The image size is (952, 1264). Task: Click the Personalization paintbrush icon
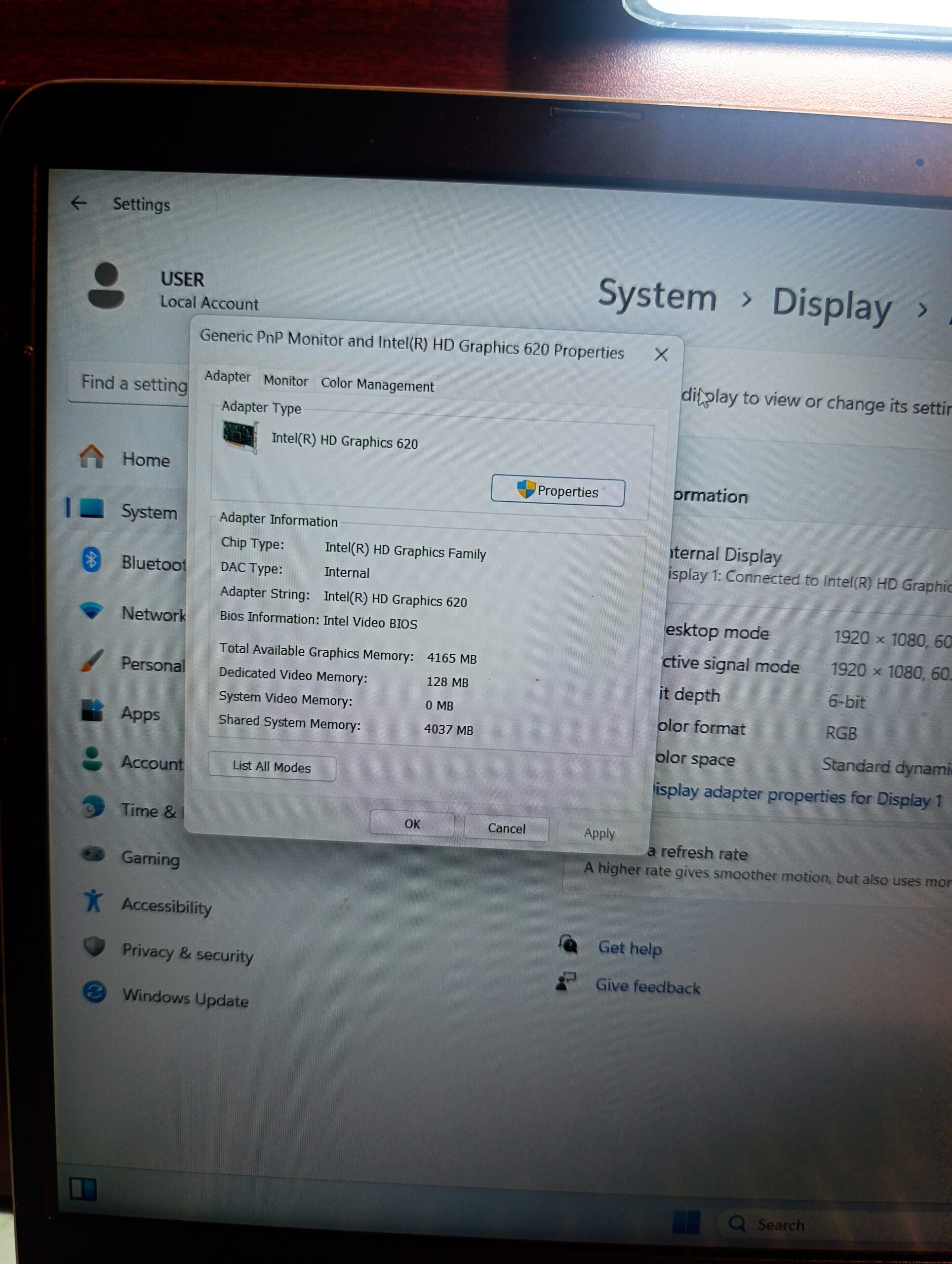(91, 661)
